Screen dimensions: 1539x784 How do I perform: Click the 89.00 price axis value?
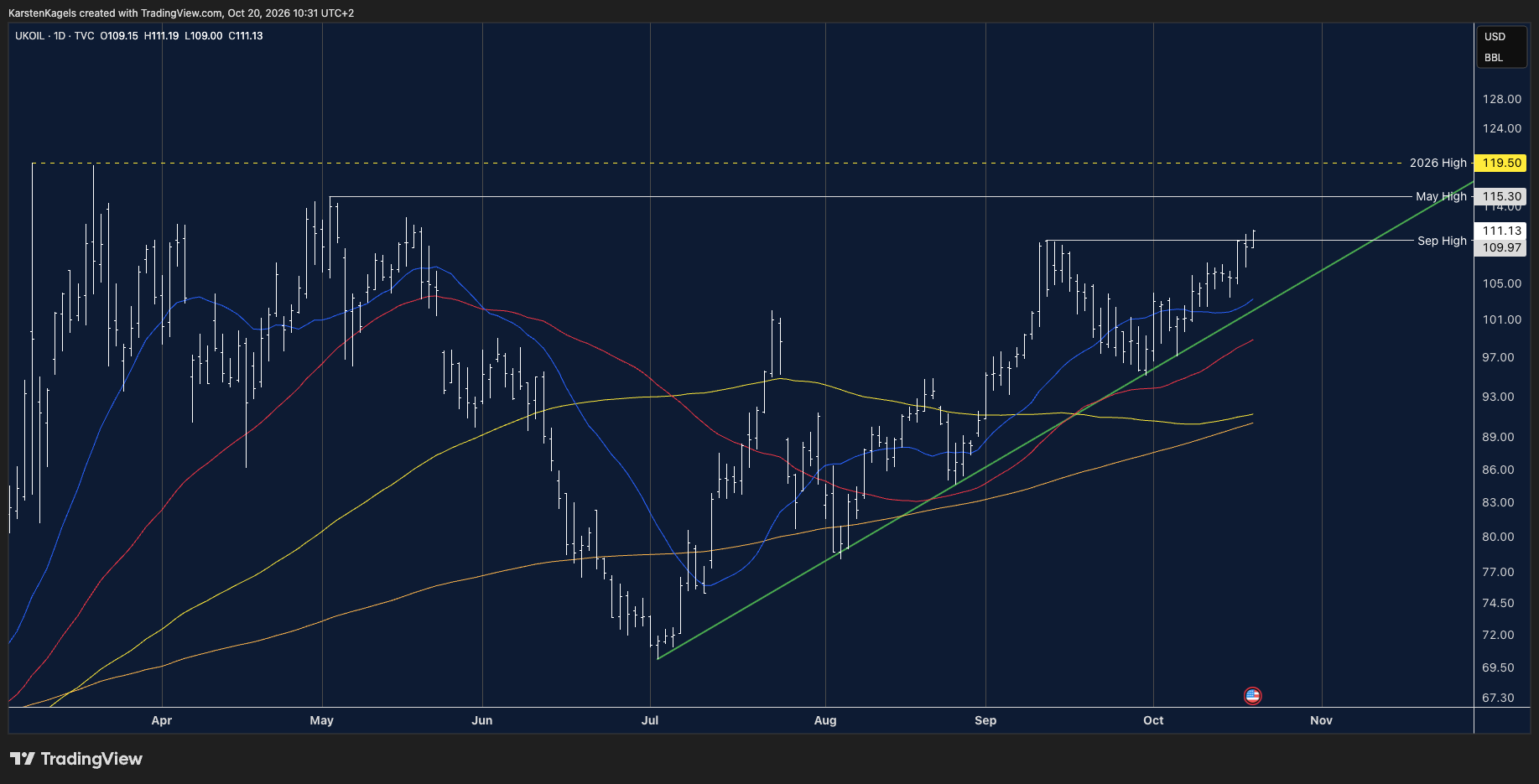[1498, 437]
